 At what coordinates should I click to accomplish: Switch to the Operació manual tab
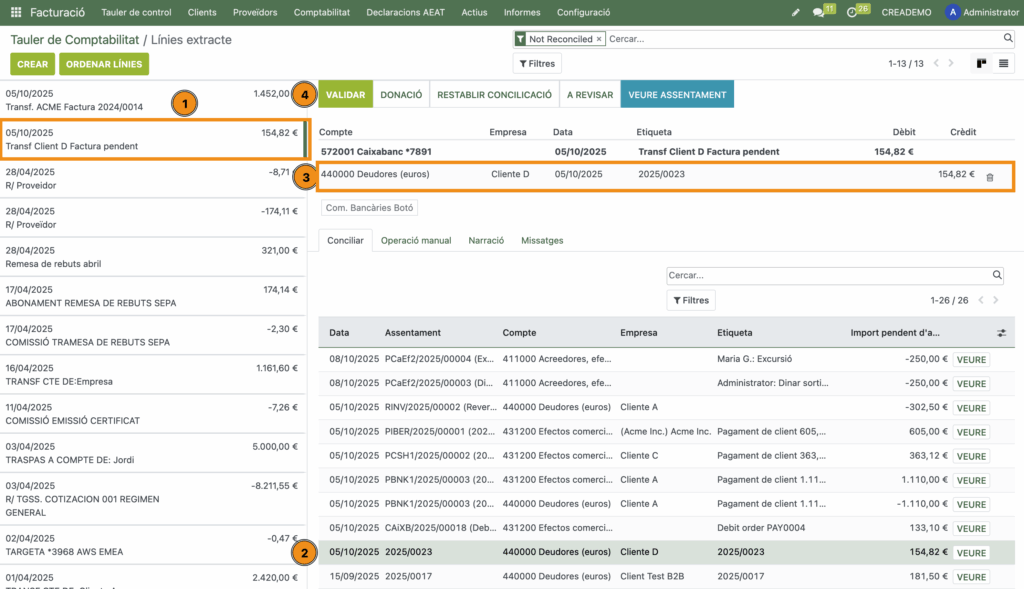[416, 240]
